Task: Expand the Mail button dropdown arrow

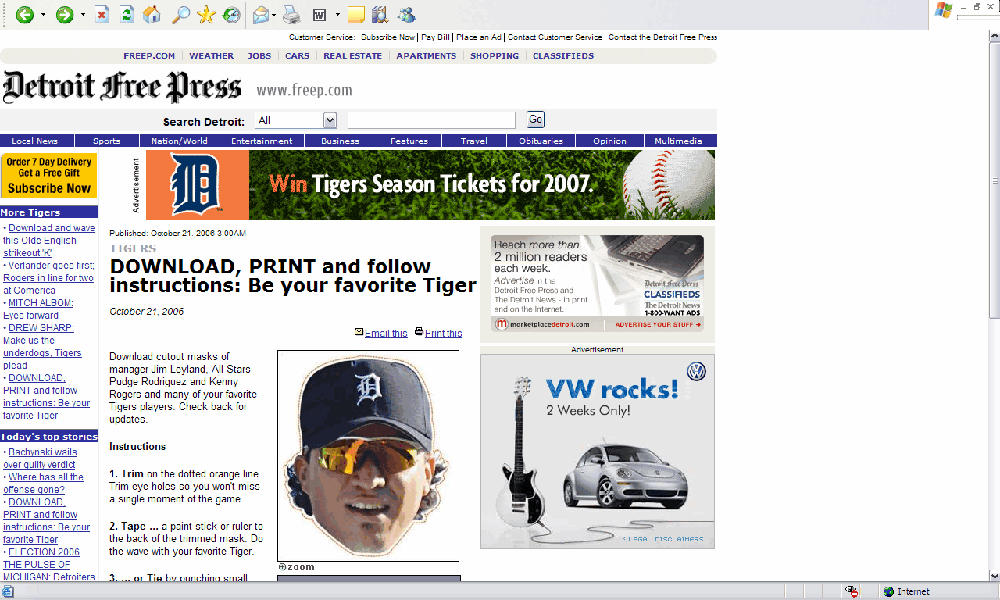Action: (x=274, y=15)
